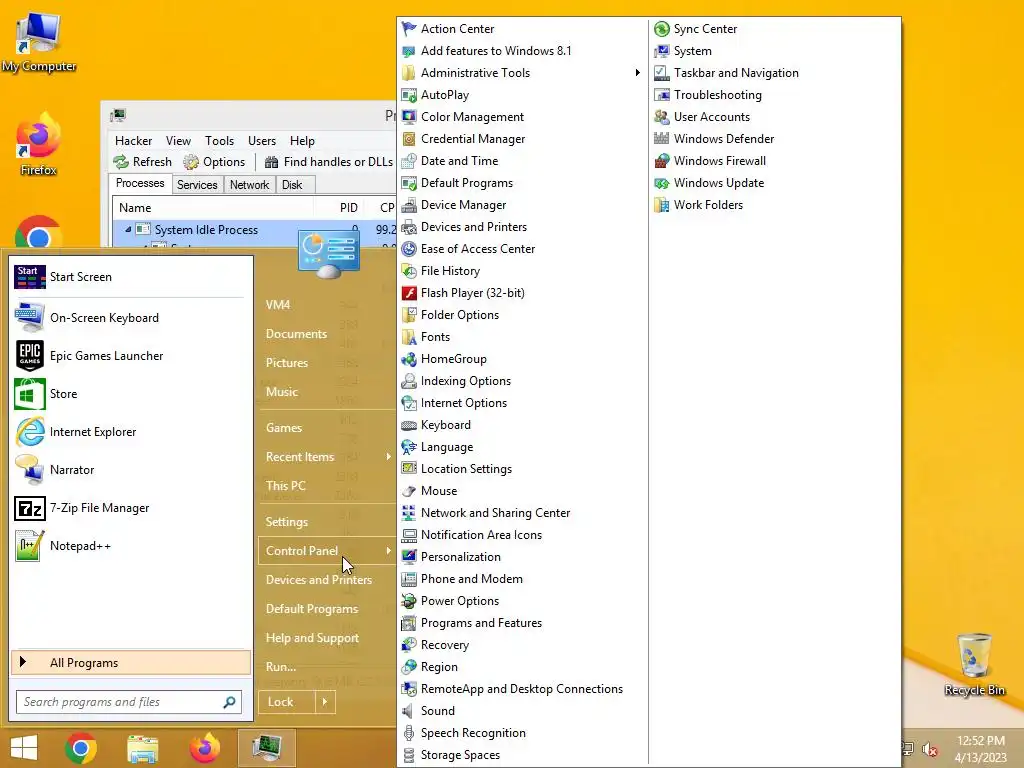This screenshot has height=768, width=1024.
Task: Open Documents from Start menu
Action: [296, 334]
